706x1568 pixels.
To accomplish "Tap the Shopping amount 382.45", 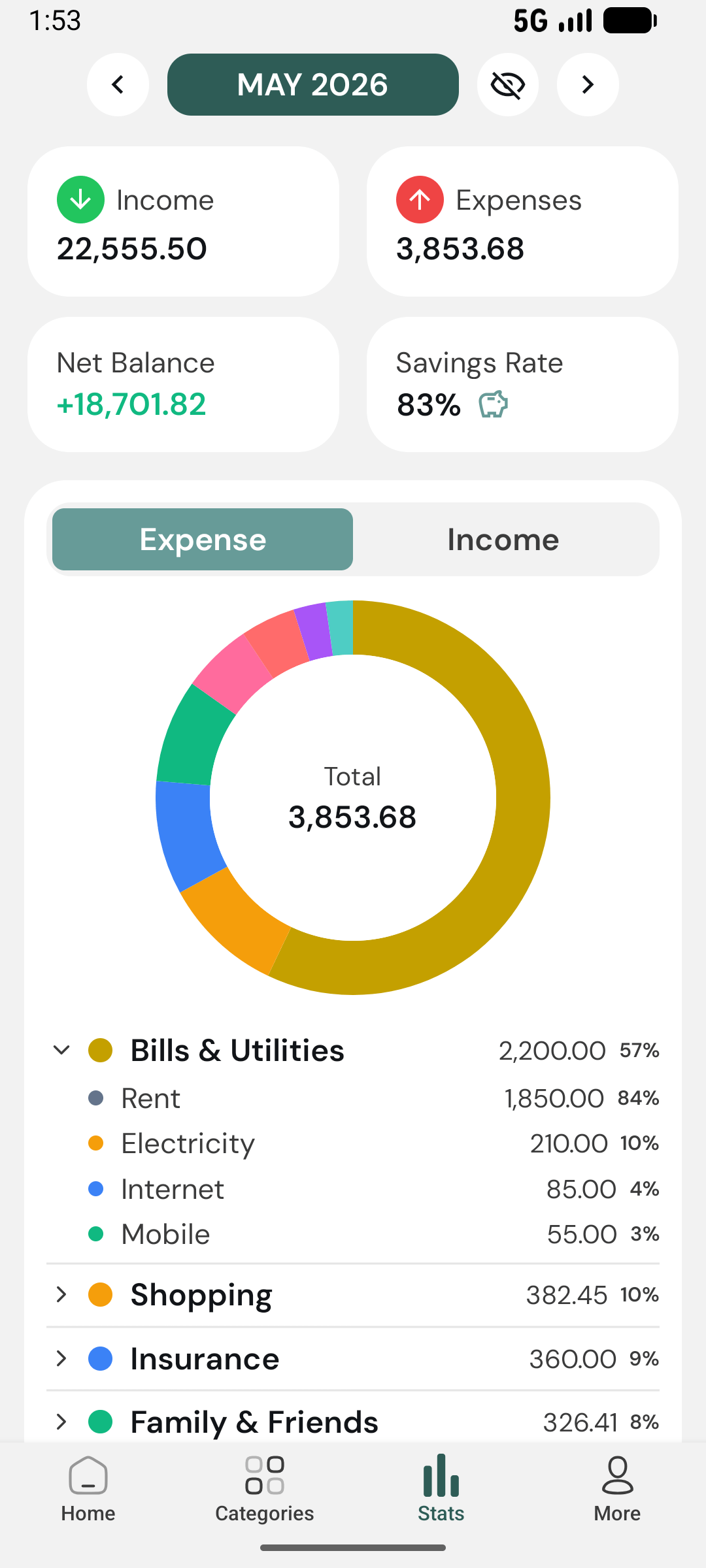I will click(567, 1295).
